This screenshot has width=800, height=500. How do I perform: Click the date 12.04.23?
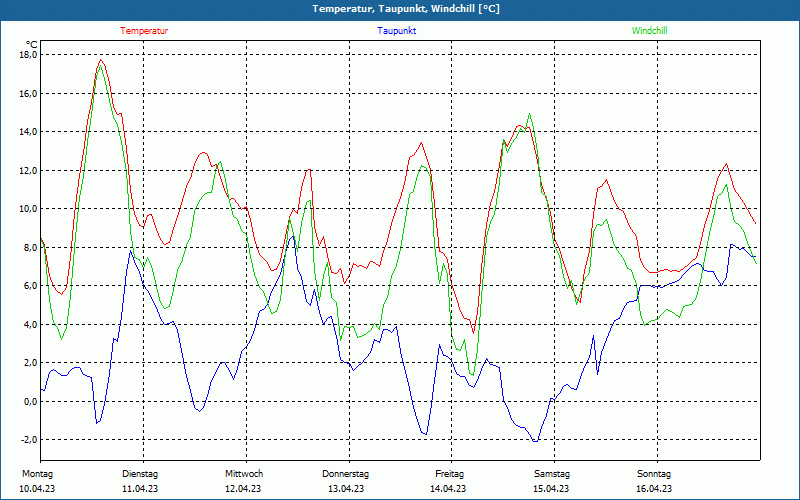click(243, 489)
